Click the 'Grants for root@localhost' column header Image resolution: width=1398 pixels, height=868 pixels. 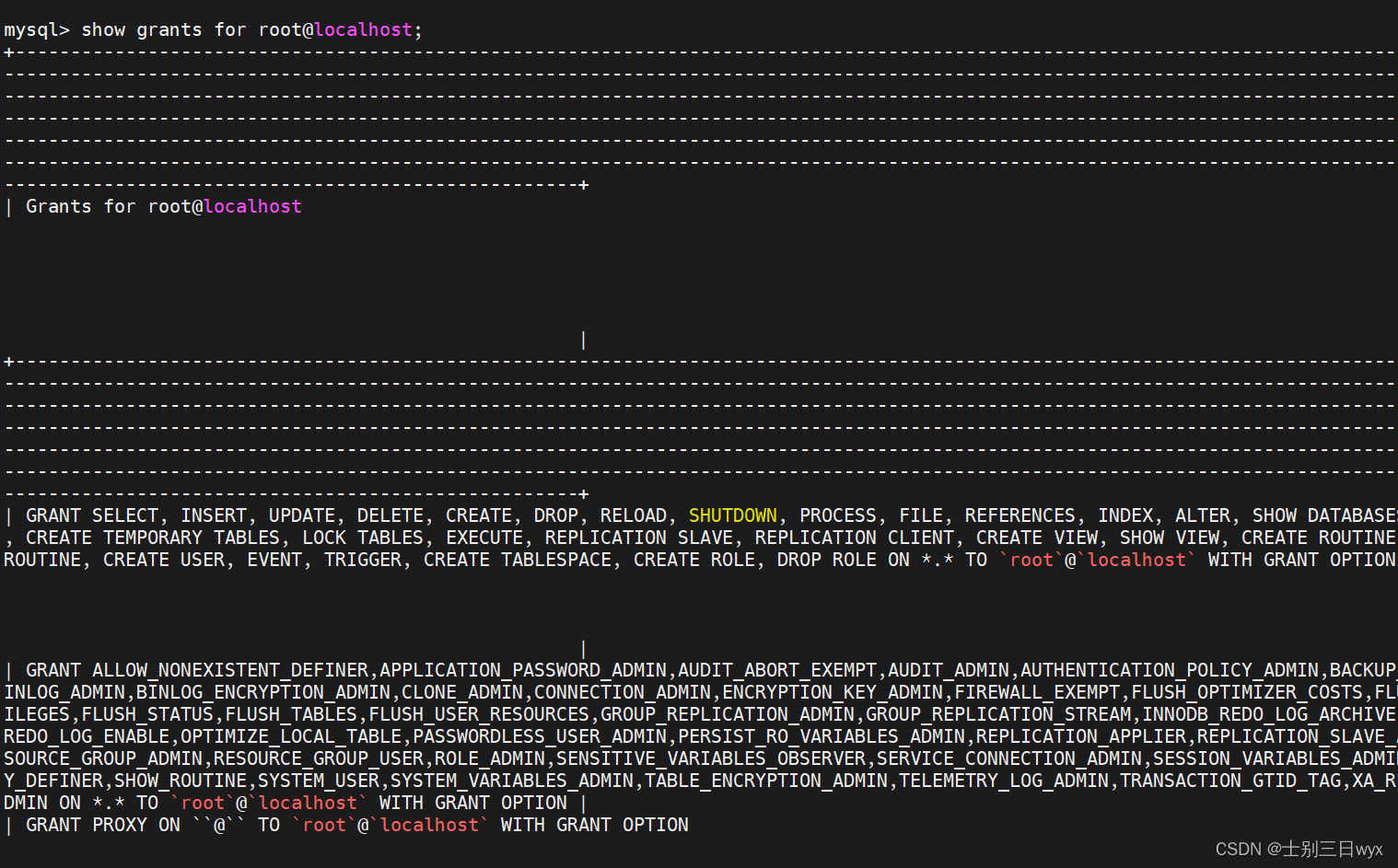tap(164, 207)
